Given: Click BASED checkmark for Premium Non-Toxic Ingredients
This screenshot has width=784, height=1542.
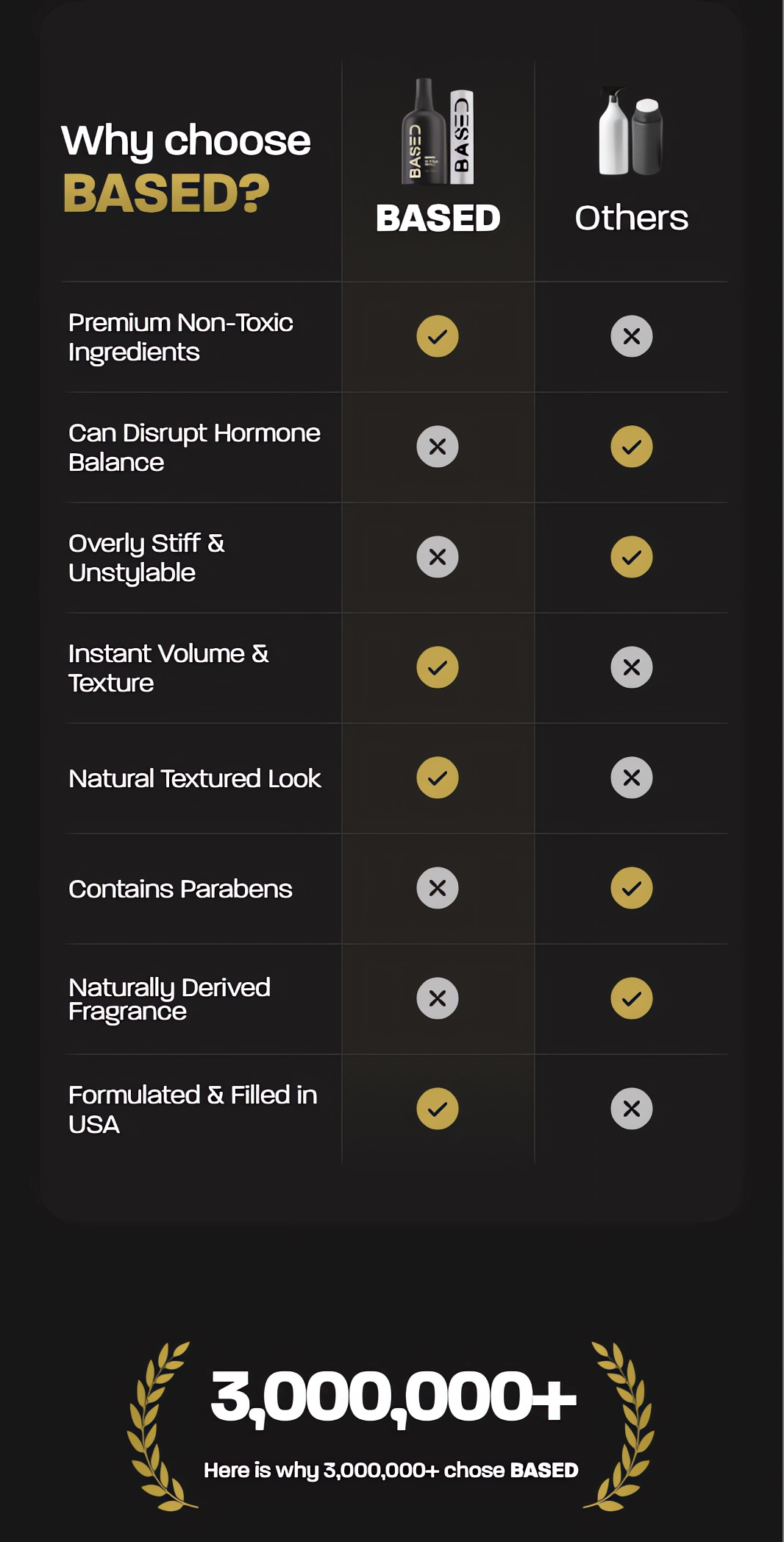Looking at the screenshot, I should 438,336.
